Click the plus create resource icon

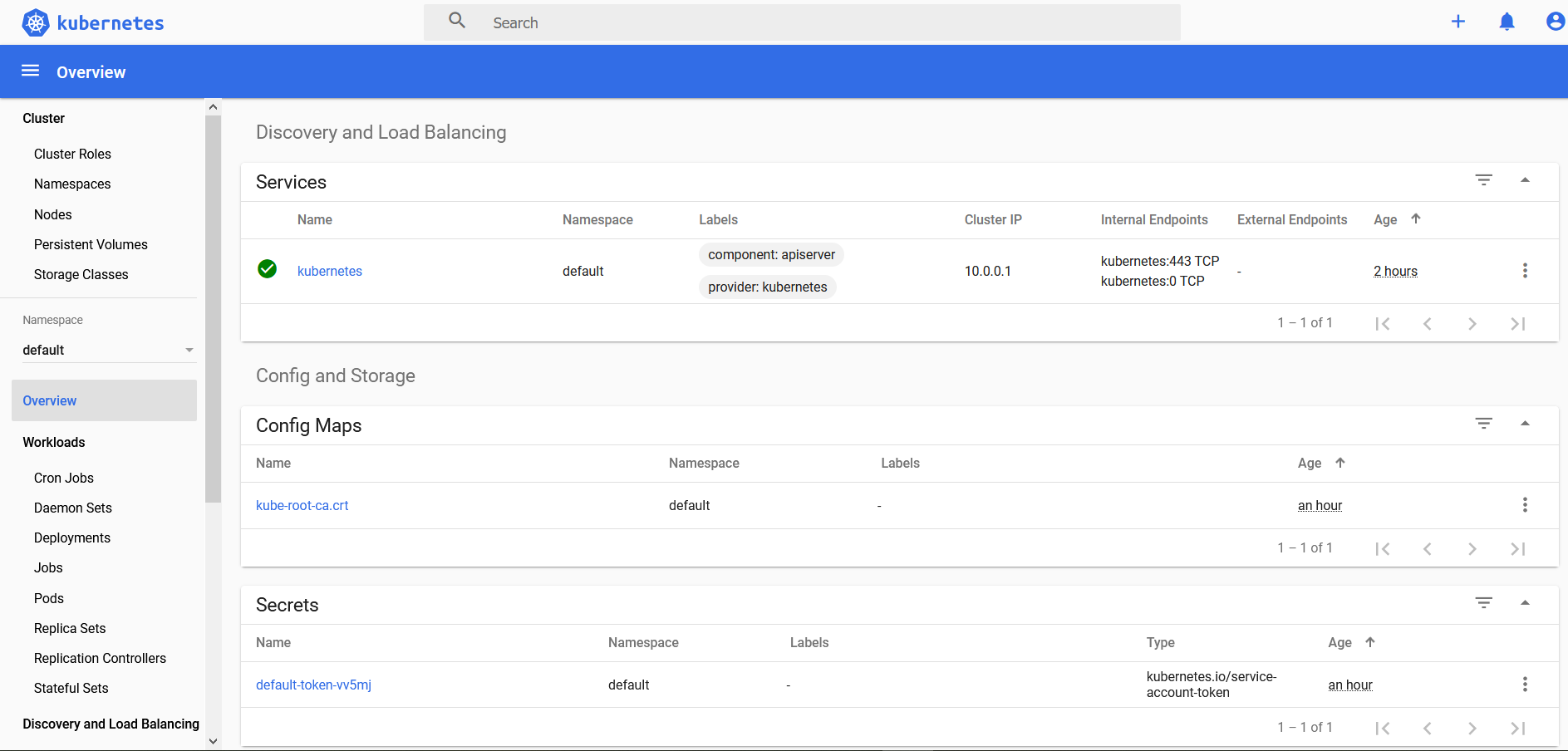[1458, 22]
